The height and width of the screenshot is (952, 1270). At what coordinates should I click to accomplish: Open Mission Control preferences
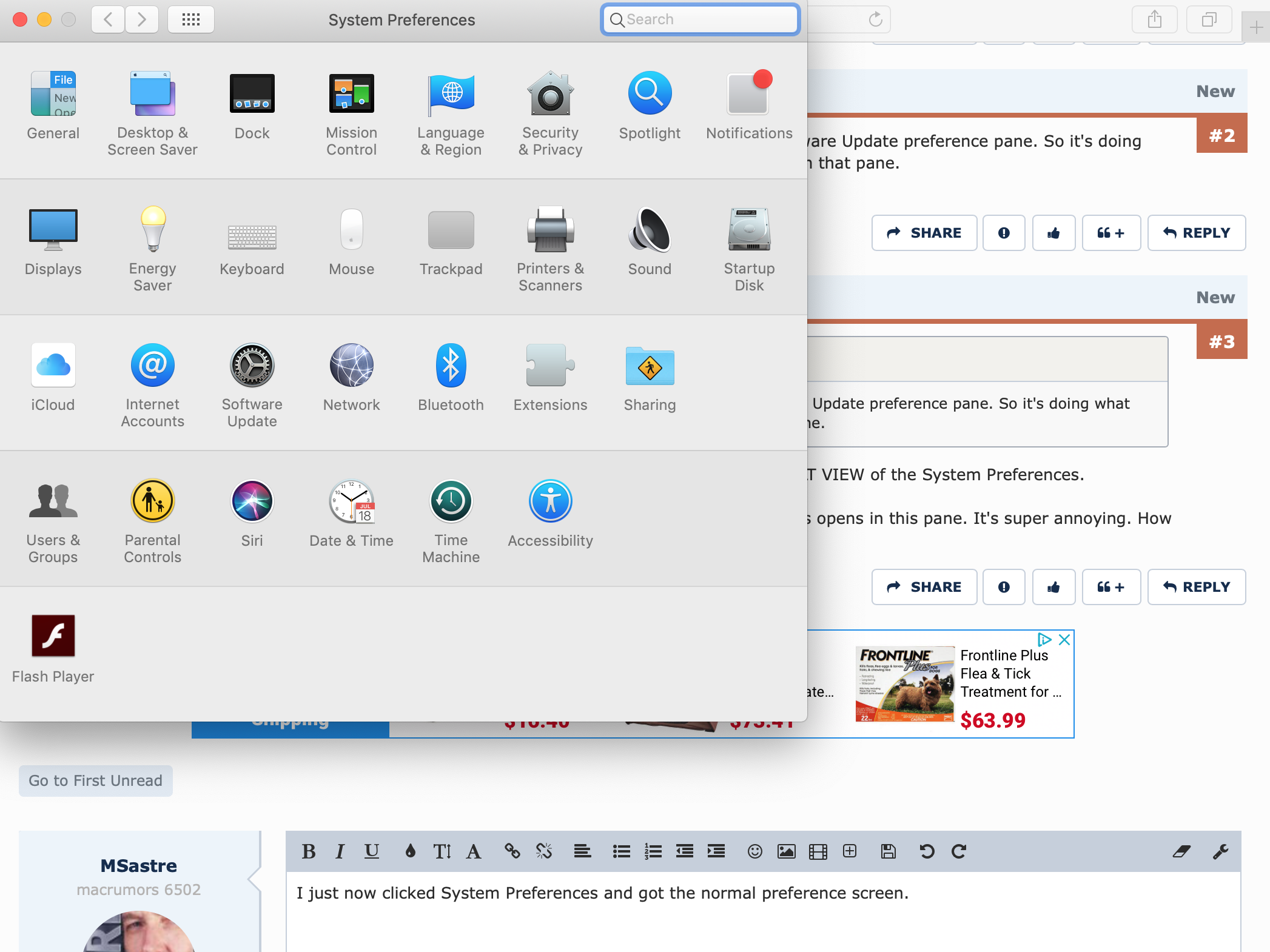[351, 94]
